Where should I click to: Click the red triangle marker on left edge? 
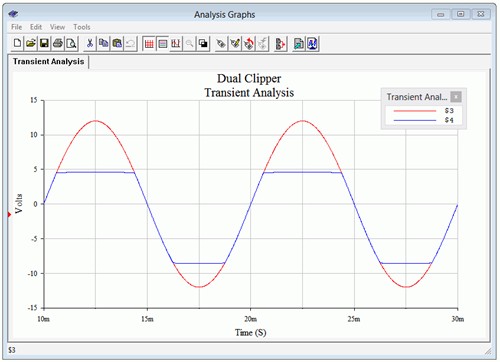coord(9,214)
